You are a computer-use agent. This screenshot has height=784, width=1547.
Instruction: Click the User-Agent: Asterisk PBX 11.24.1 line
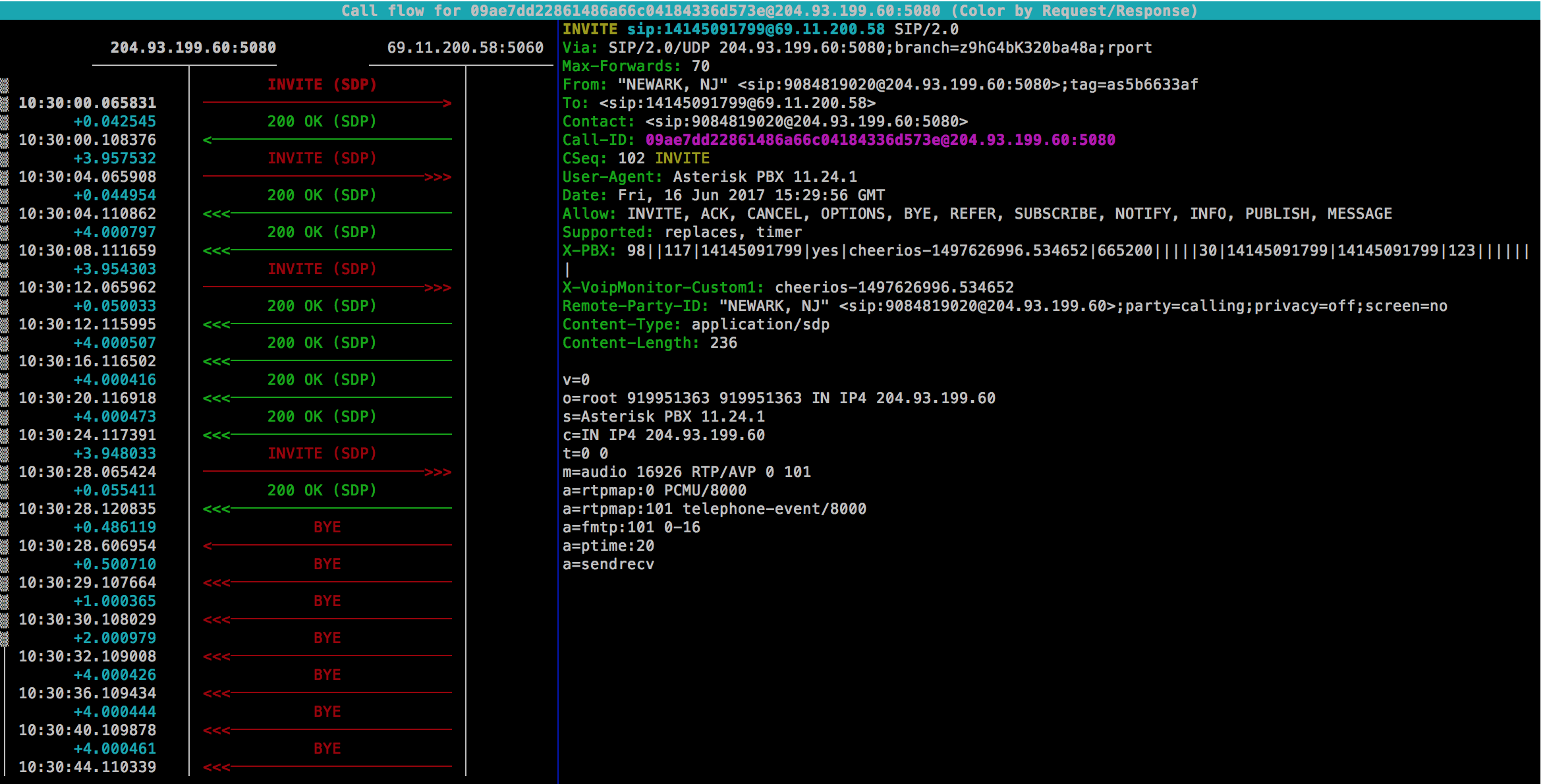(710, 177)
